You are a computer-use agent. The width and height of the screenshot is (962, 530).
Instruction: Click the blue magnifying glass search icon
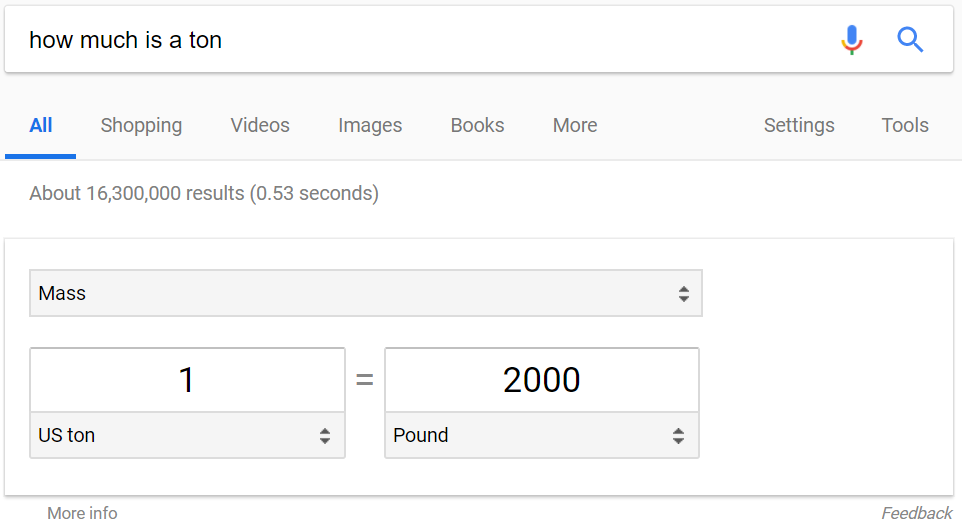[910, 40]
